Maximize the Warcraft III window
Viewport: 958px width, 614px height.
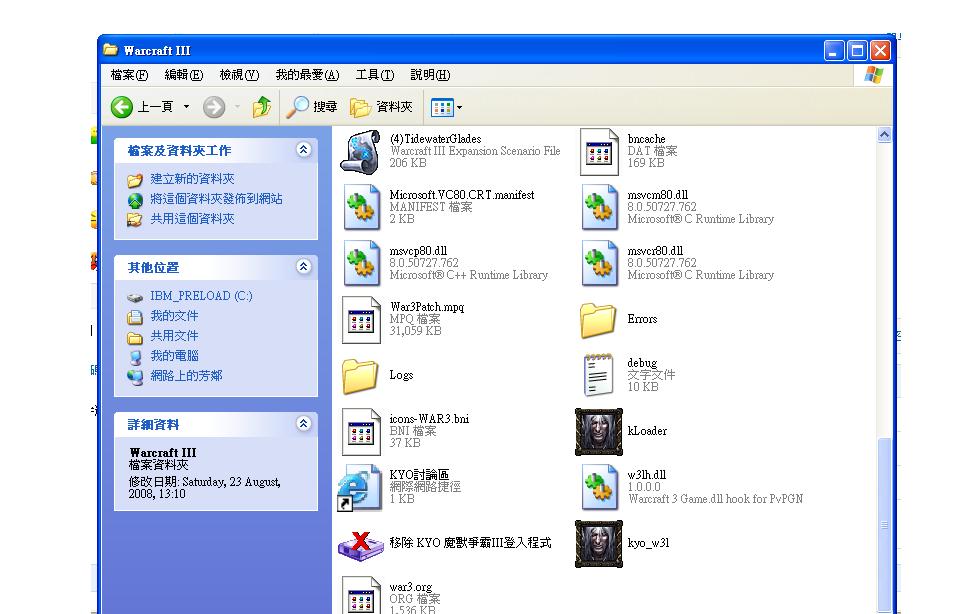click(x=857, y=51)
